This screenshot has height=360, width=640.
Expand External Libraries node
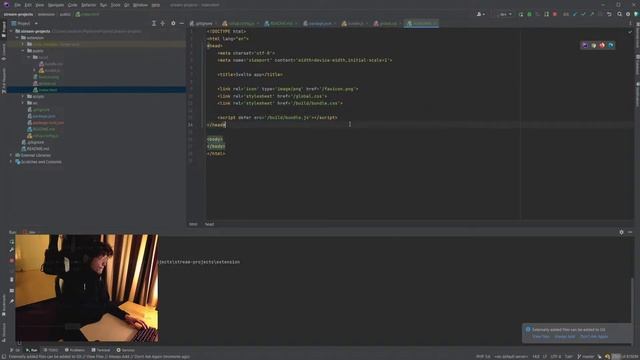pyautogui.click(x=11, y=155)
